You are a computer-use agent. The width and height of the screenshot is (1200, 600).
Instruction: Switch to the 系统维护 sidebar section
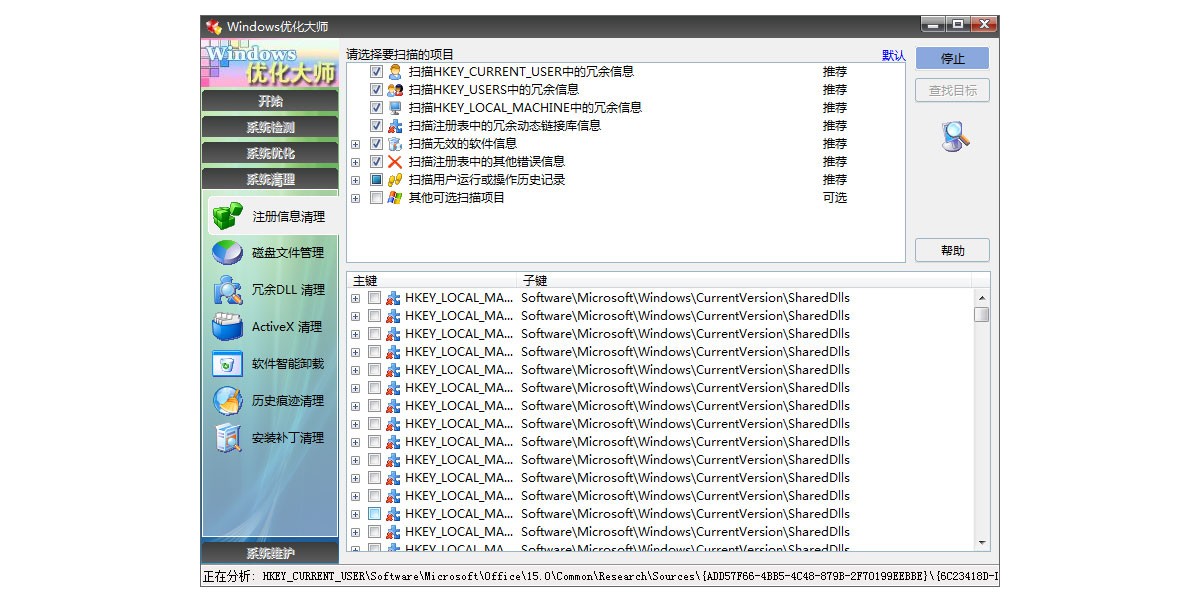pyautogui.click(x=270, y=553)
